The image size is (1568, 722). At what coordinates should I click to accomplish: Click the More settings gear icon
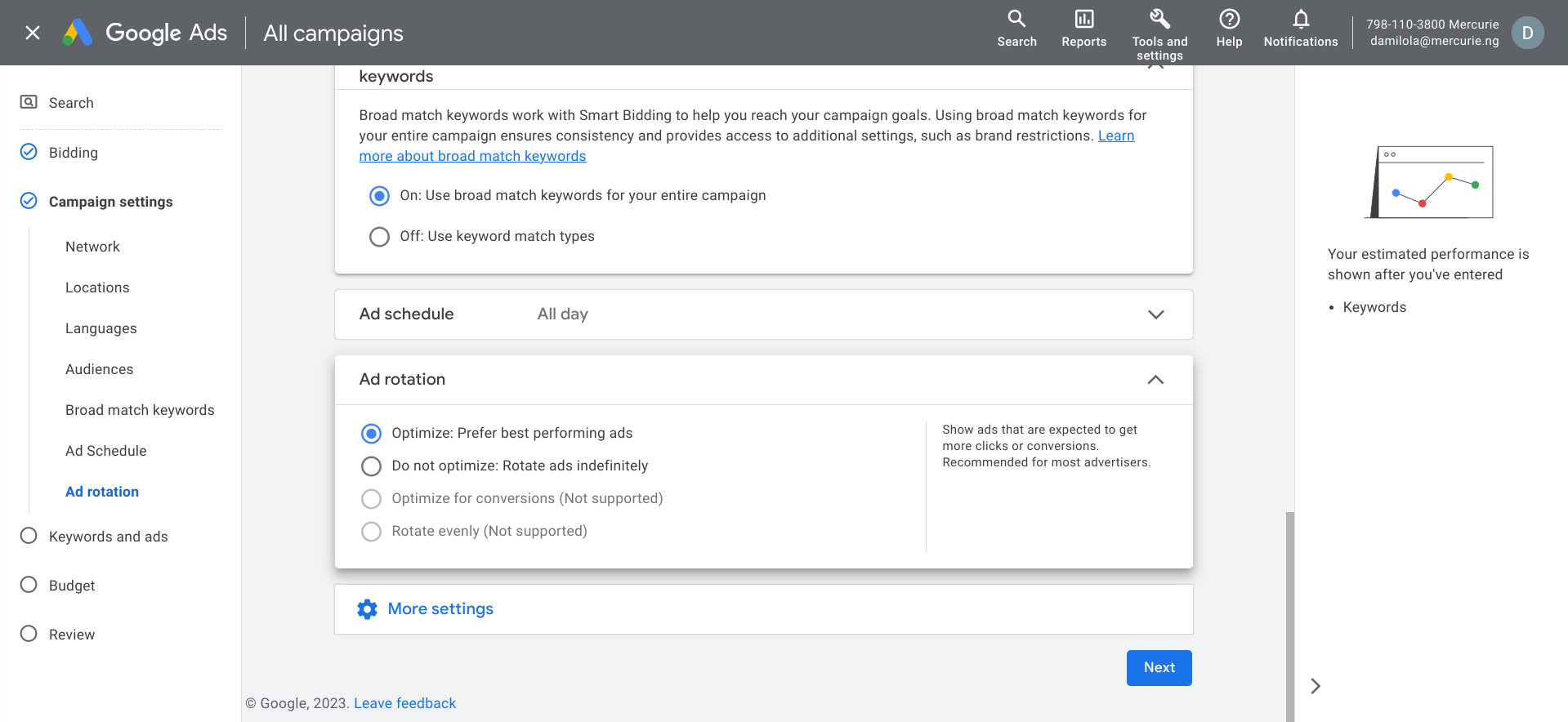point(368,609)
